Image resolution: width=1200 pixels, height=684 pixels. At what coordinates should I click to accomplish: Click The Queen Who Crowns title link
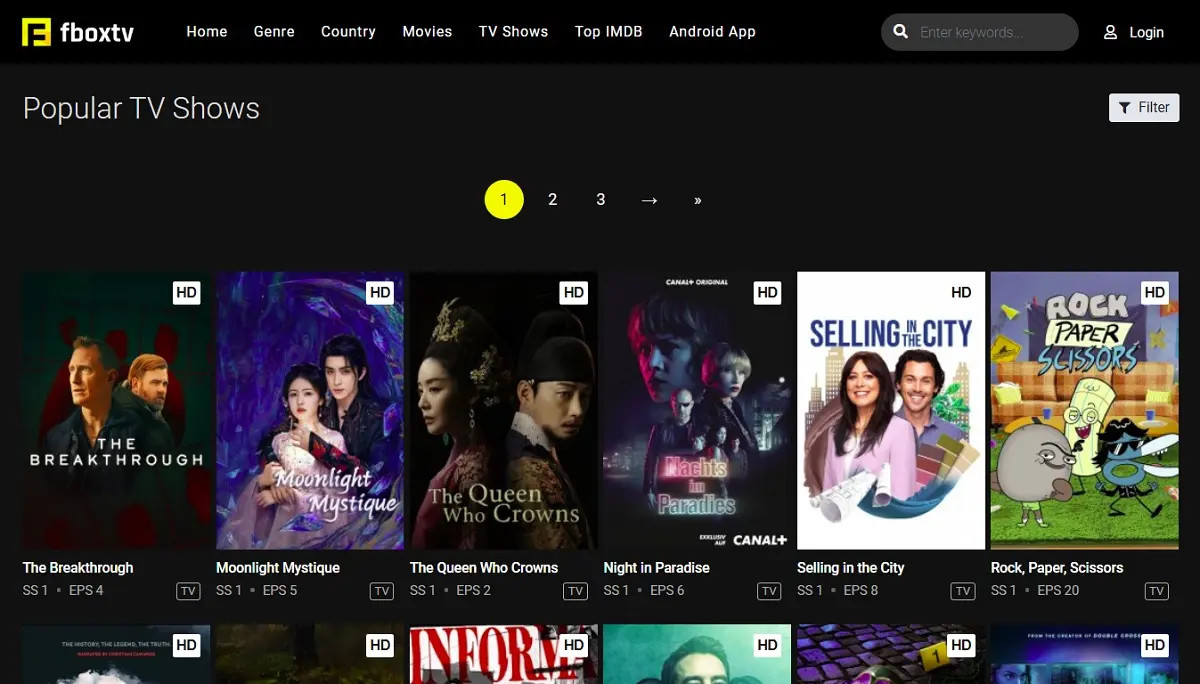pyautogui.click(x=484, y=567)
